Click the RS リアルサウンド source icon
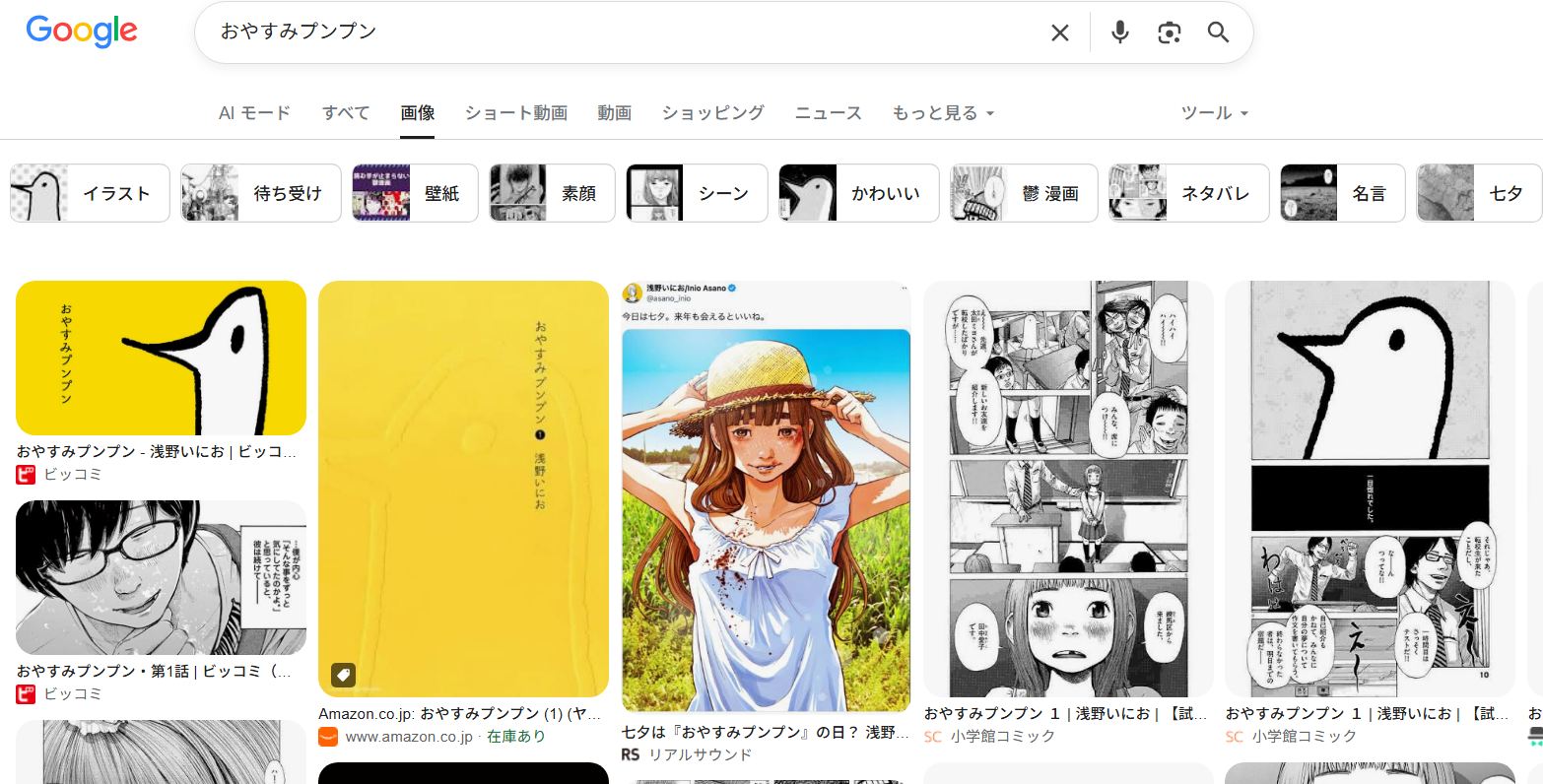The image size is (1543, 784). pyautogui.click(x=631, y=754)
